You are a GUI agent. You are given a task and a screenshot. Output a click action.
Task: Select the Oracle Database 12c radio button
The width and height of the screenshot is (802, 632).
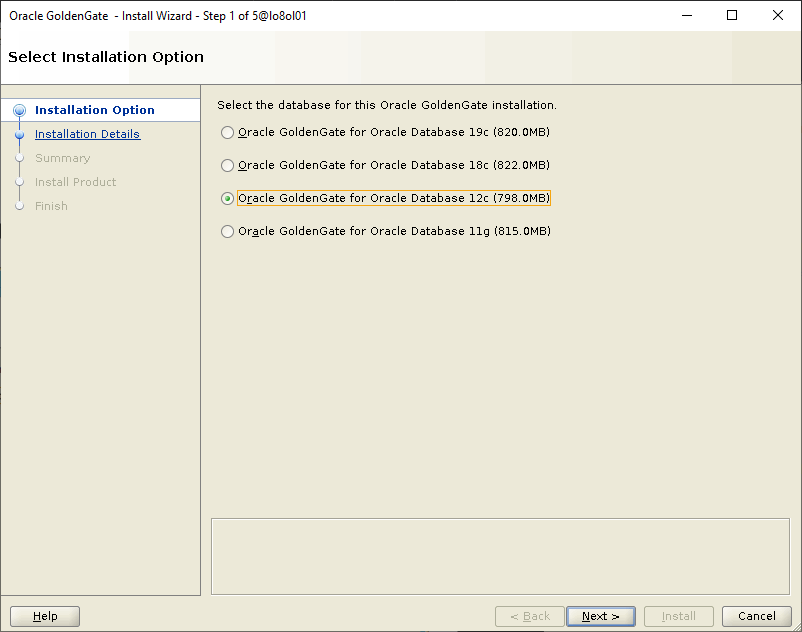click(228, 198)
